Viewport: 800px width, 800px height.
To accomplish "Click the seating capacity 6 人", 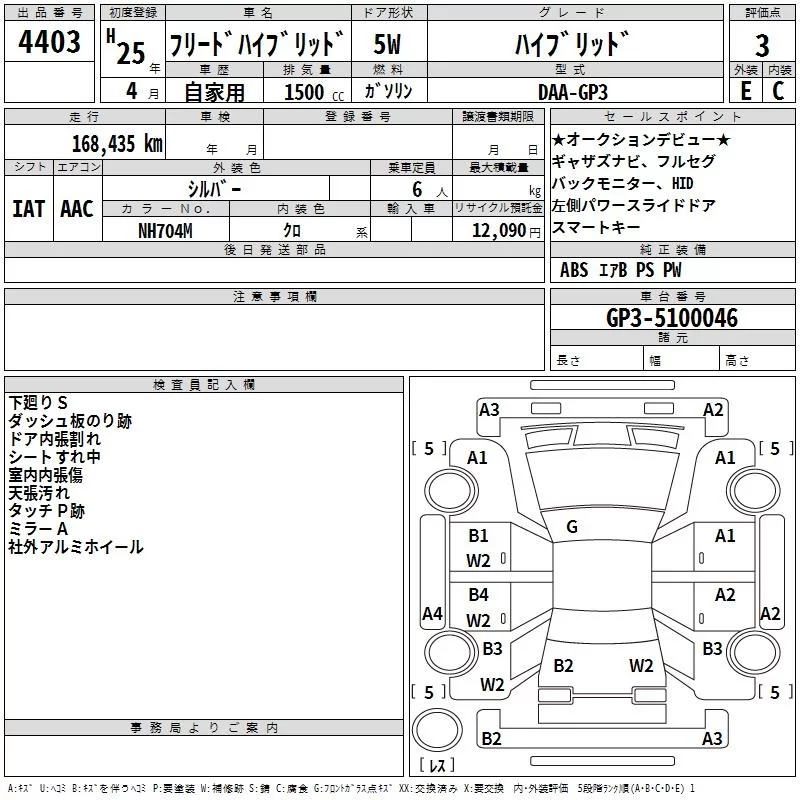I will tap(429, 190).
